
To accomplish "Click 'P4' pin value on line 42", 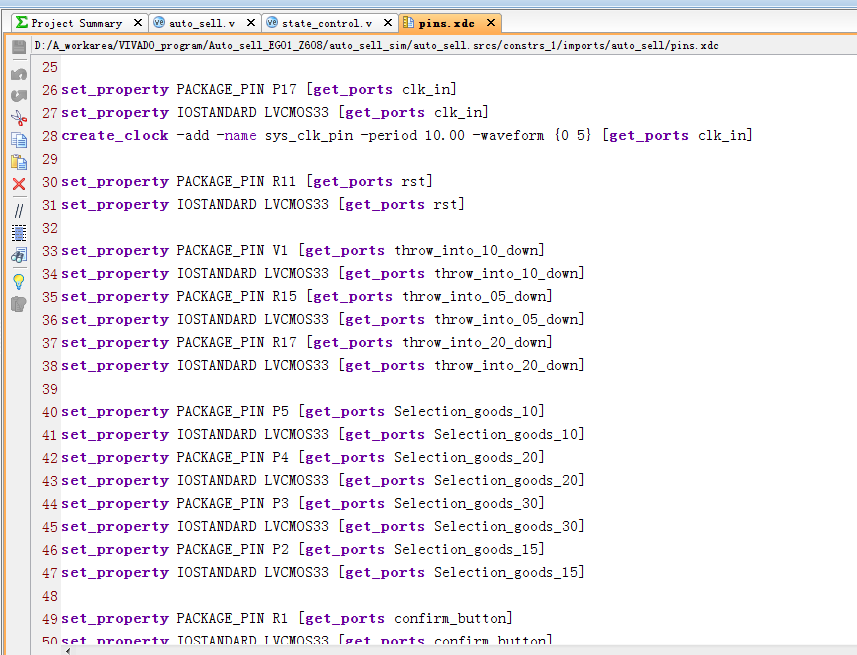I will point(280,457).
